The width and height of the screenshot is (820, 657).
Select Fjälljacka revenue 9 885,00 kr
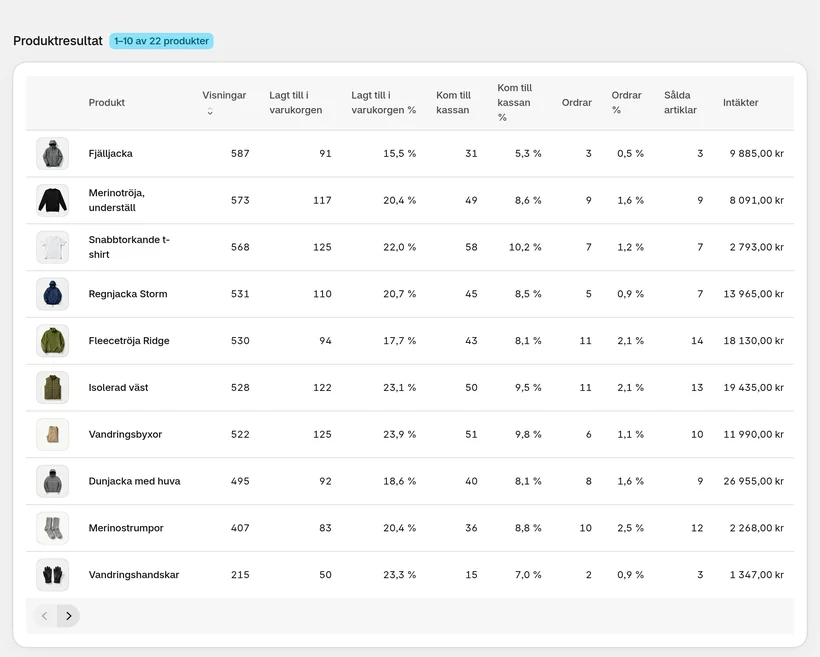[x=757, y=153]
